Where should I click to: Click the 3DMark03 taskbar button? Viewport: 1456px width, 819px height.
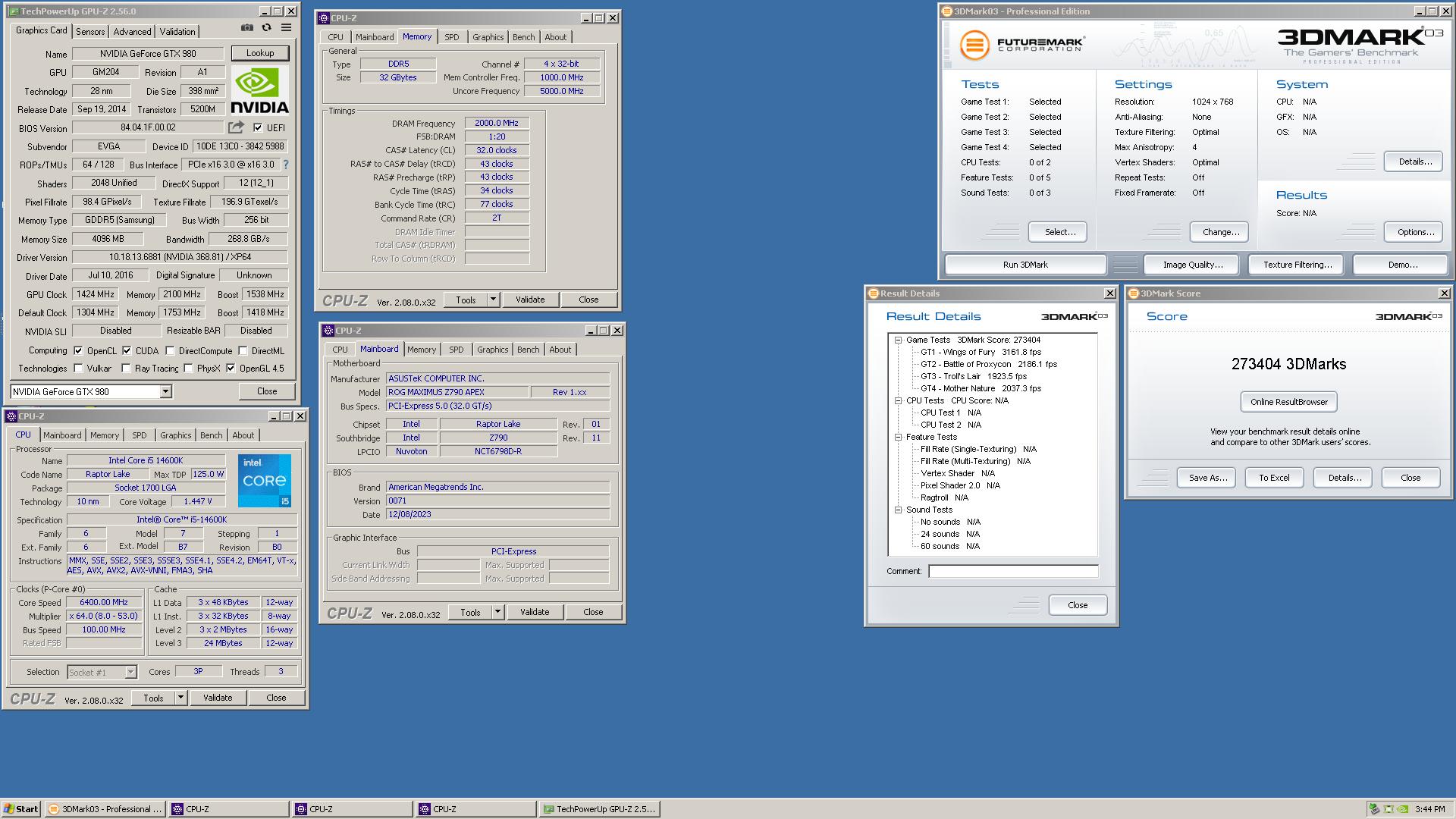pos(105,809)
